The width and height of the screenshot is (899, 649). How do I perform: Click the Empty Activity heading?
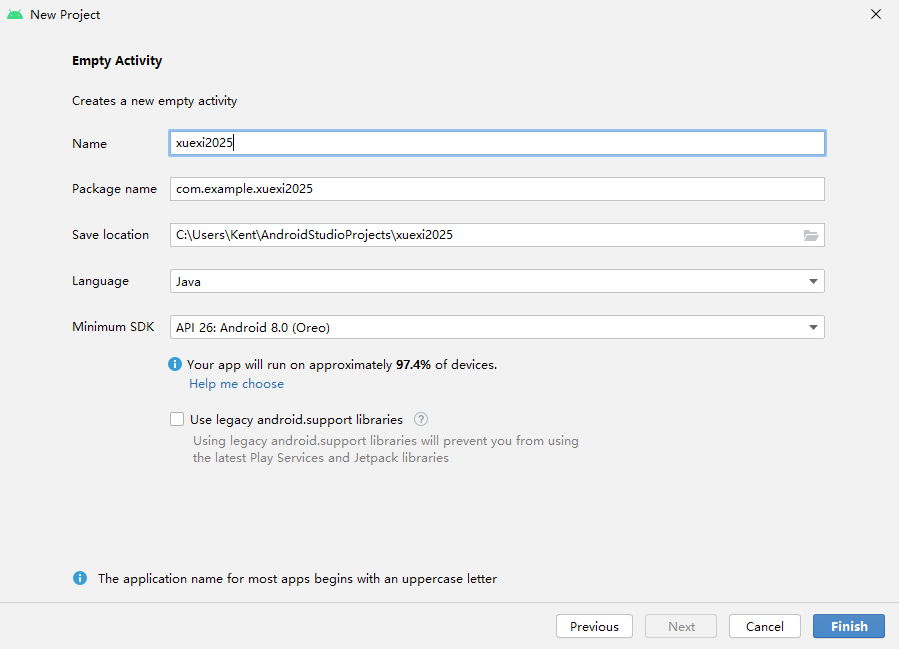(x=117, y=61)
